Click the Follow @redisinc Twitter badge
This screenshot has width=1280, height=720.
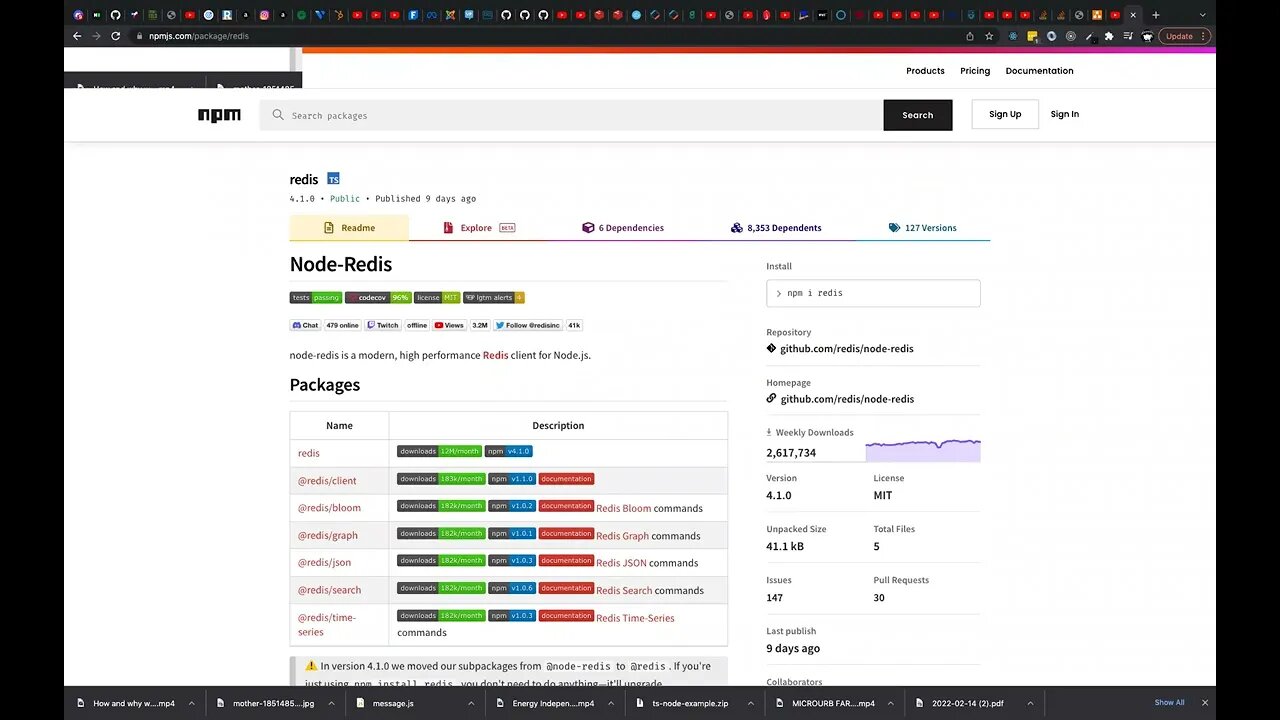(x=528, y=325)
